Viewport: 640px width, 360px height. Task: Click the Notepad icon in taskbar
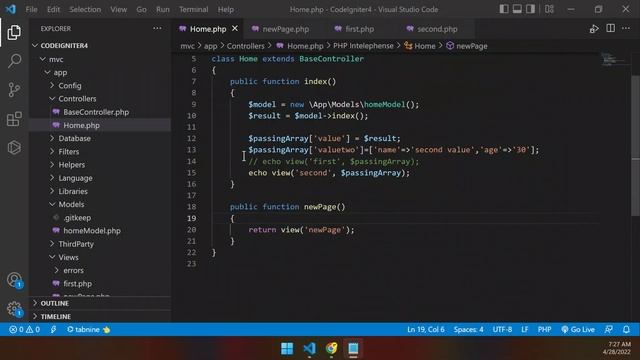353,349
